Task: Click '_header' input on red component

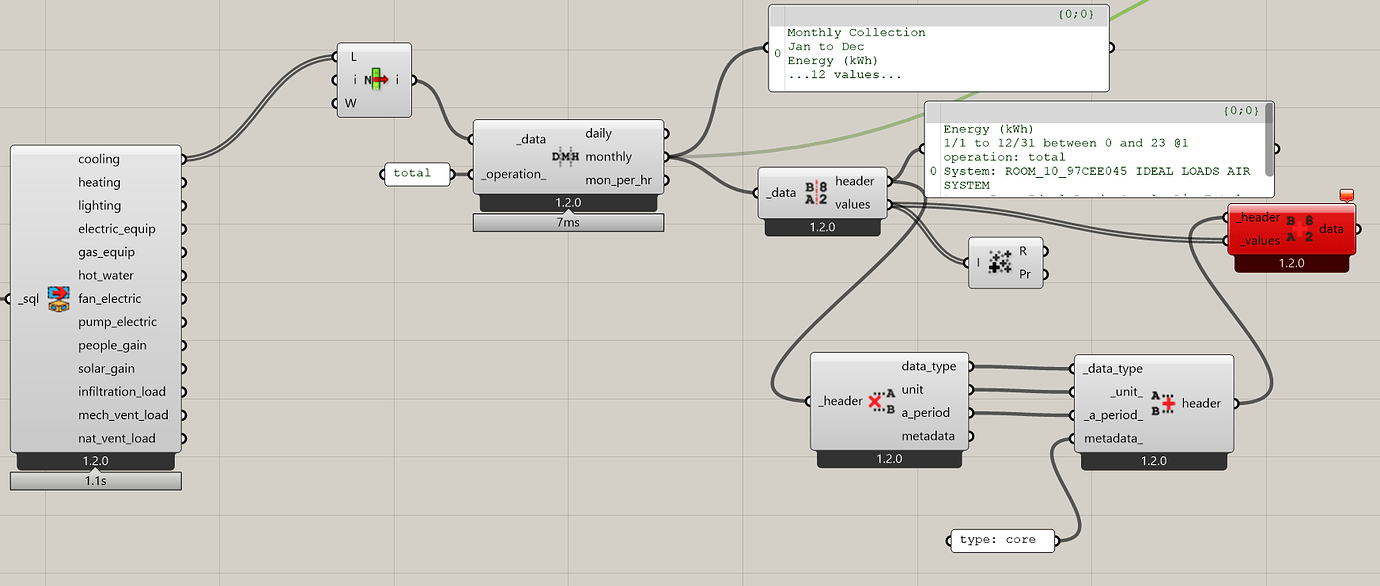Action: point(1257,217)
